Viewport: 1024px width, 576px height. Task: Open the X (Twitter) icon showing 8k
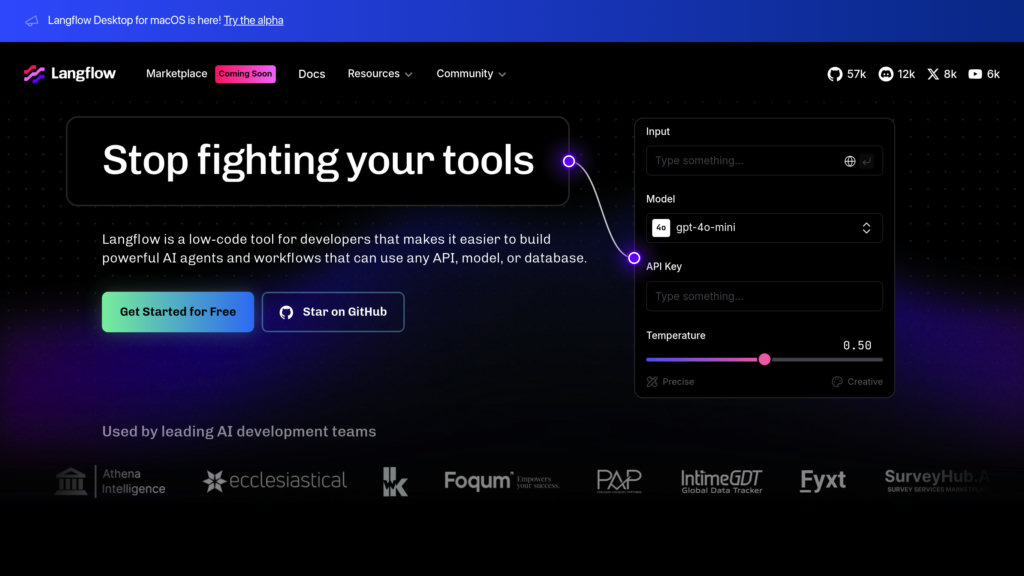pyautogui.click(x=934, y=74)
